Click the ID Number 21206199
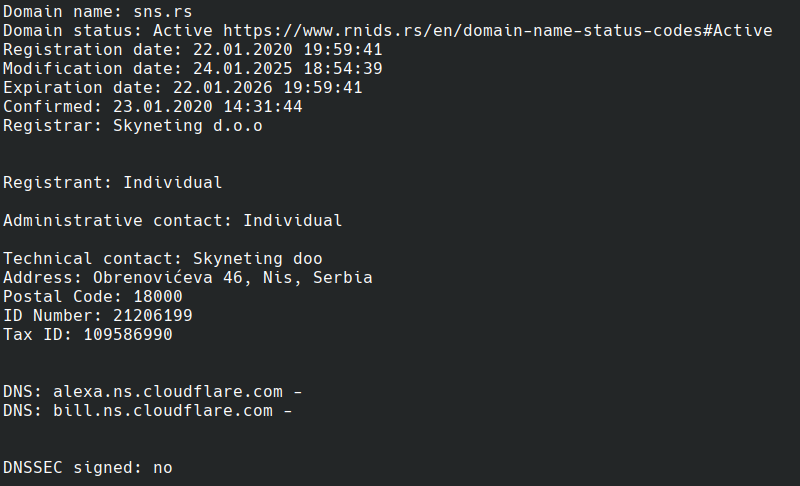This screenshot has width=800, height=486. [x=153, y=315]
